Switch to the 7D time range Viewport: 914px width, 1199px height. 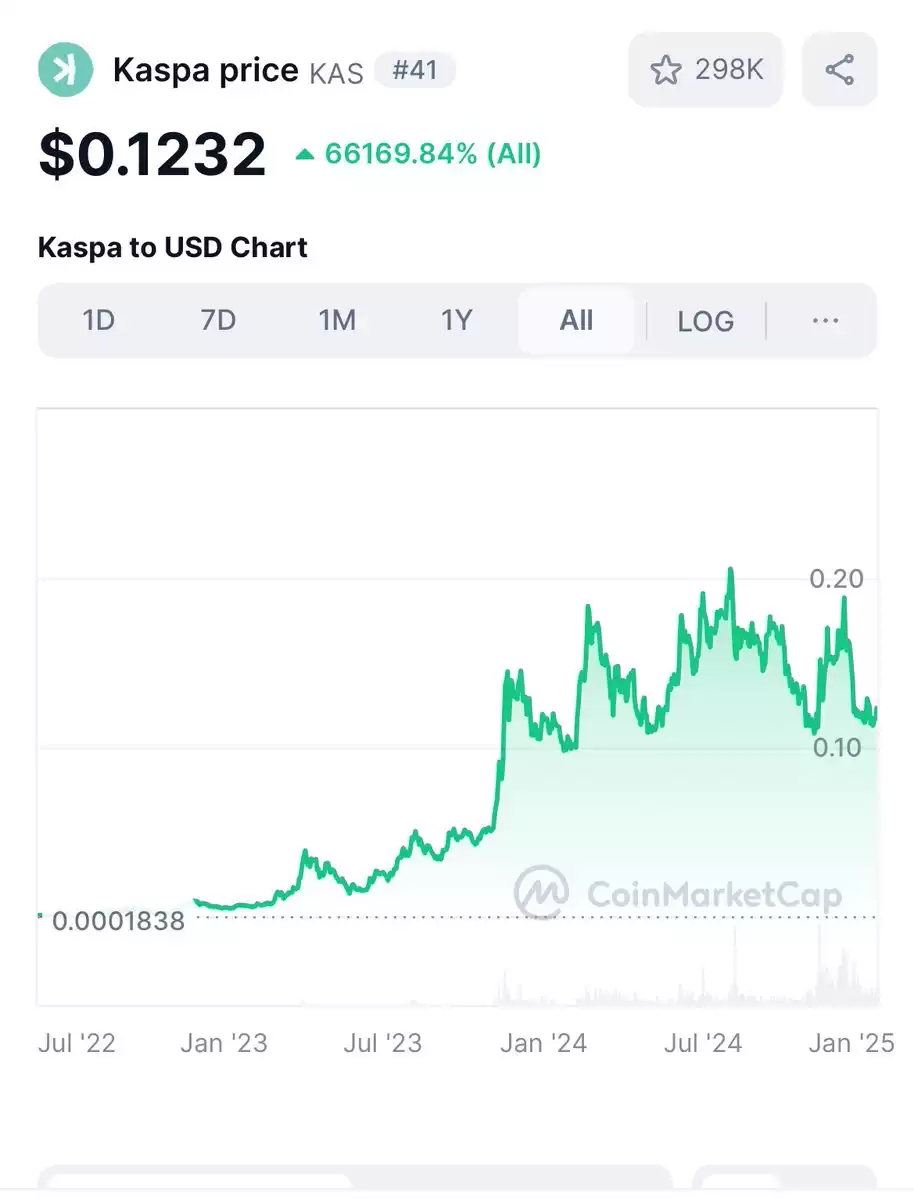218,320
